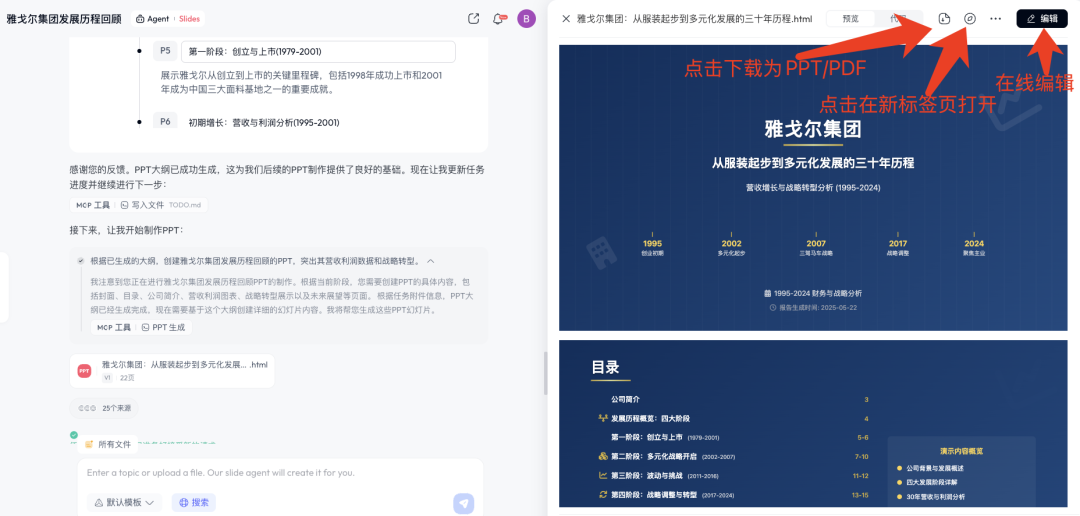Click the P6 page badge
This screenshot has width=1080, height=516.
165,121
